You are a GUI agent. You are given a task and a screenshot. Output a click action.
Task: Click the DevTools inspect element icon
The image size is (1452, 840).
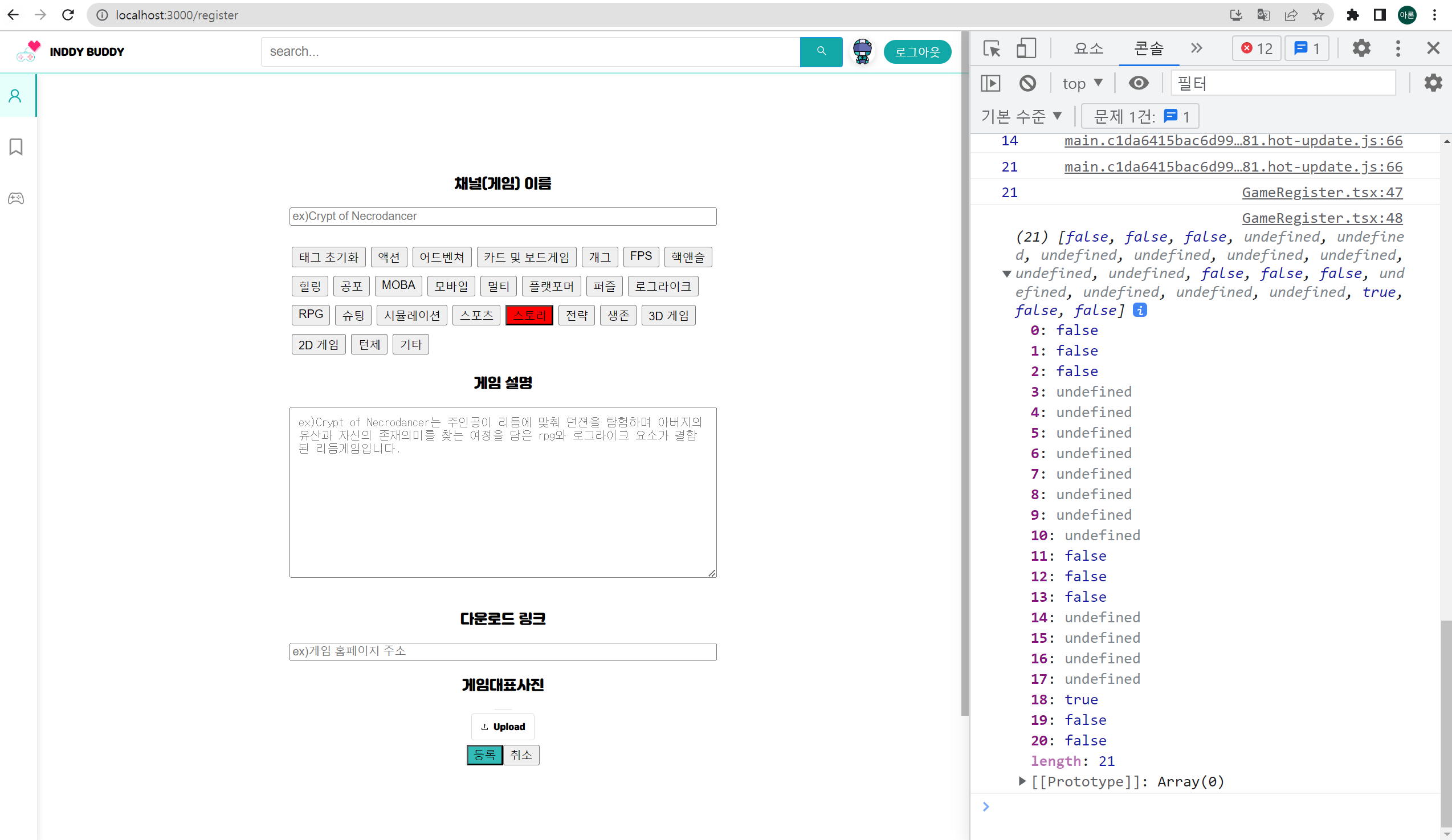[992, 48]
